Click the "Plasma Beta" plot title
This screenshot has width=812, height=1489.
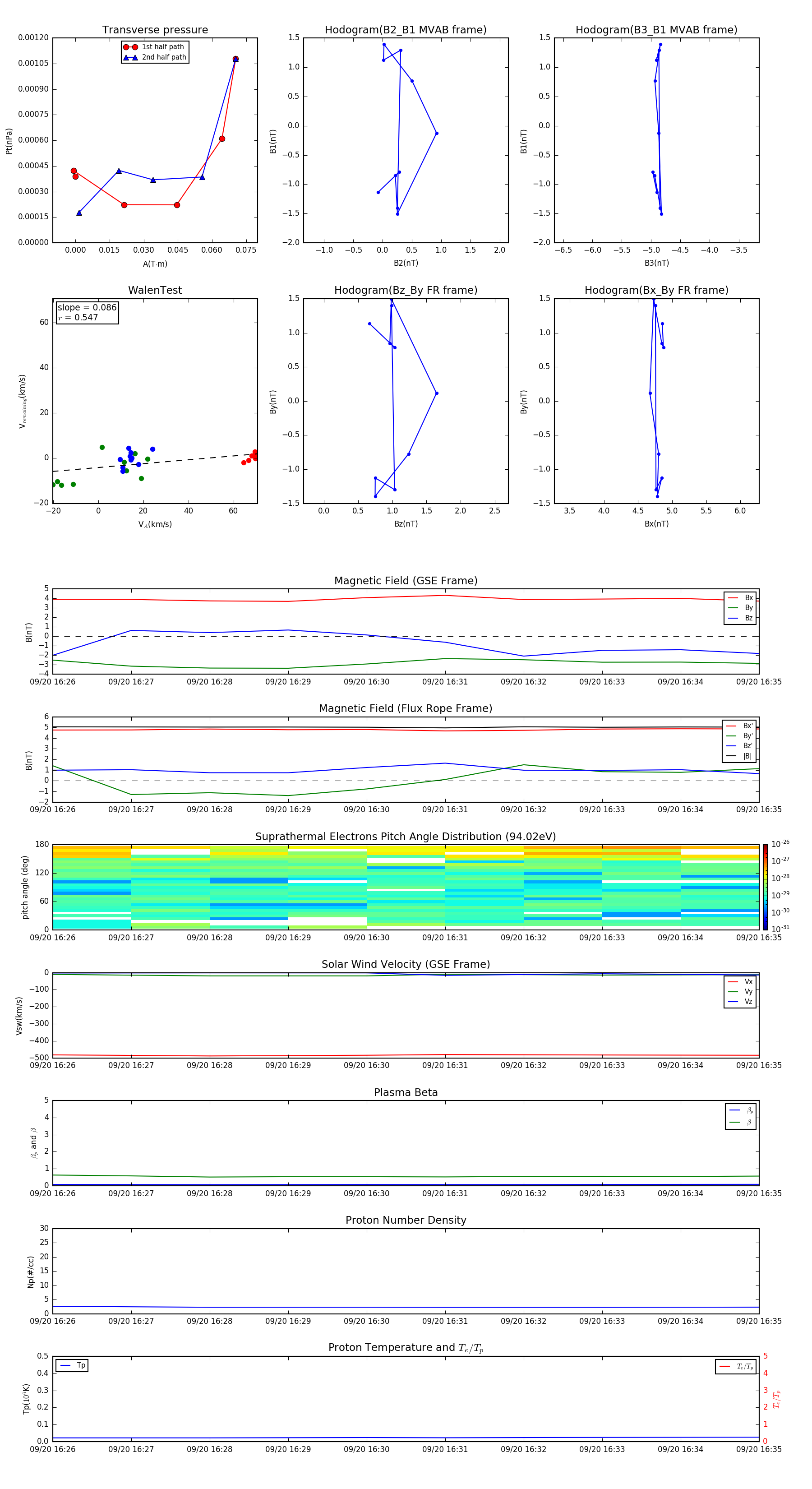pyautogui.click(x=406, y=1092)
